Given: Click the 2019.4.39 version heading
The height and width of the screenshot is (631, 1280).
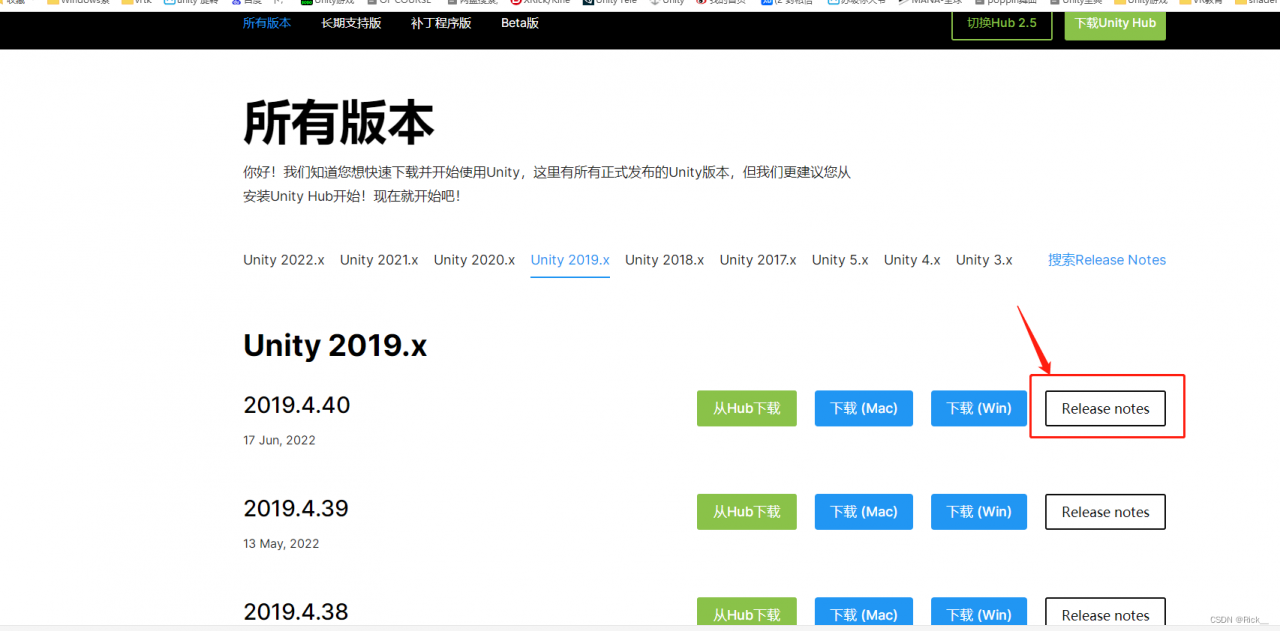Looking at the screenshot, I should pos(296,508).
